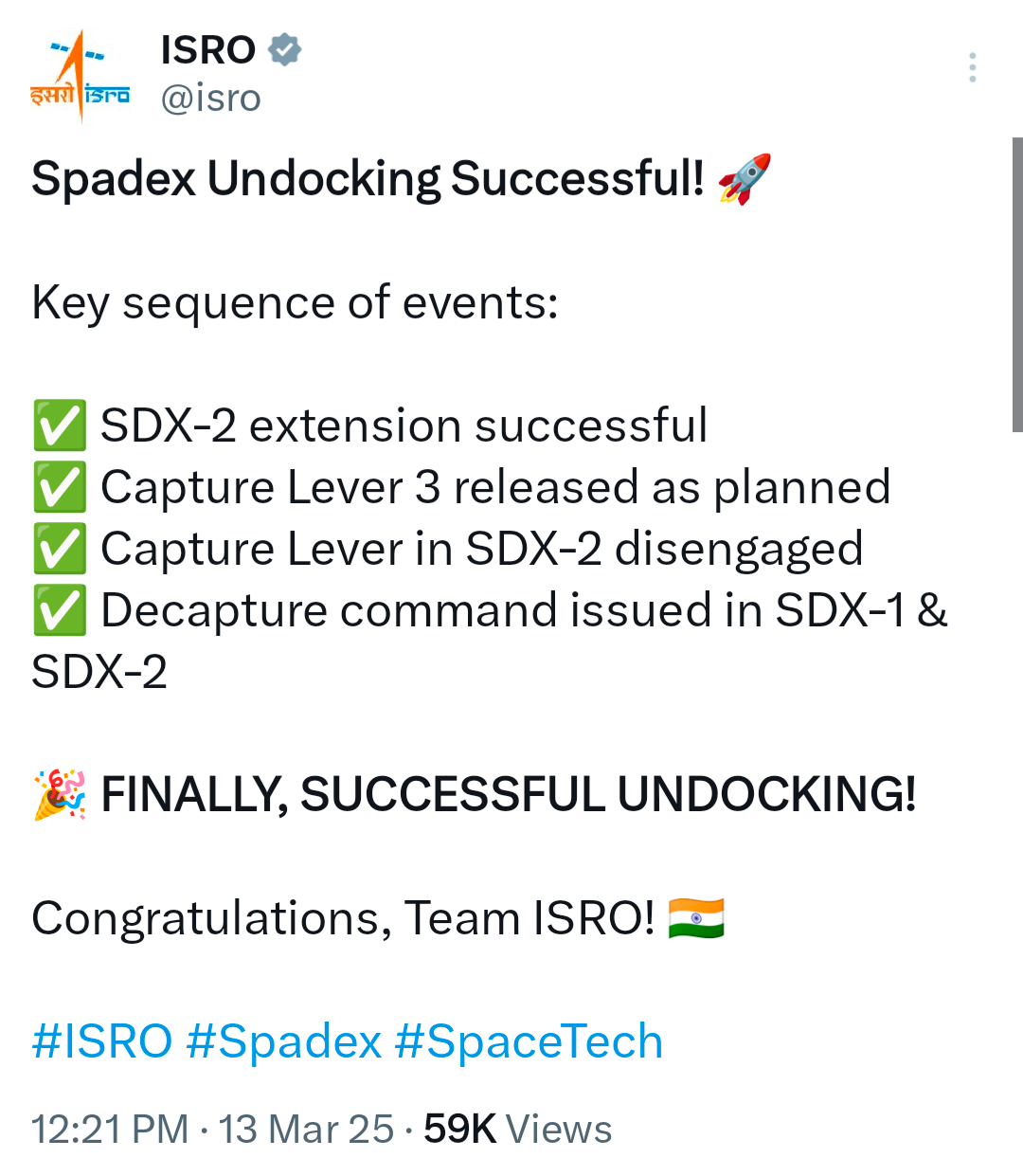Click the vertical scrollbar on the right edge
This screenshot has height=1176, width=1023.
click(1017, 284)
